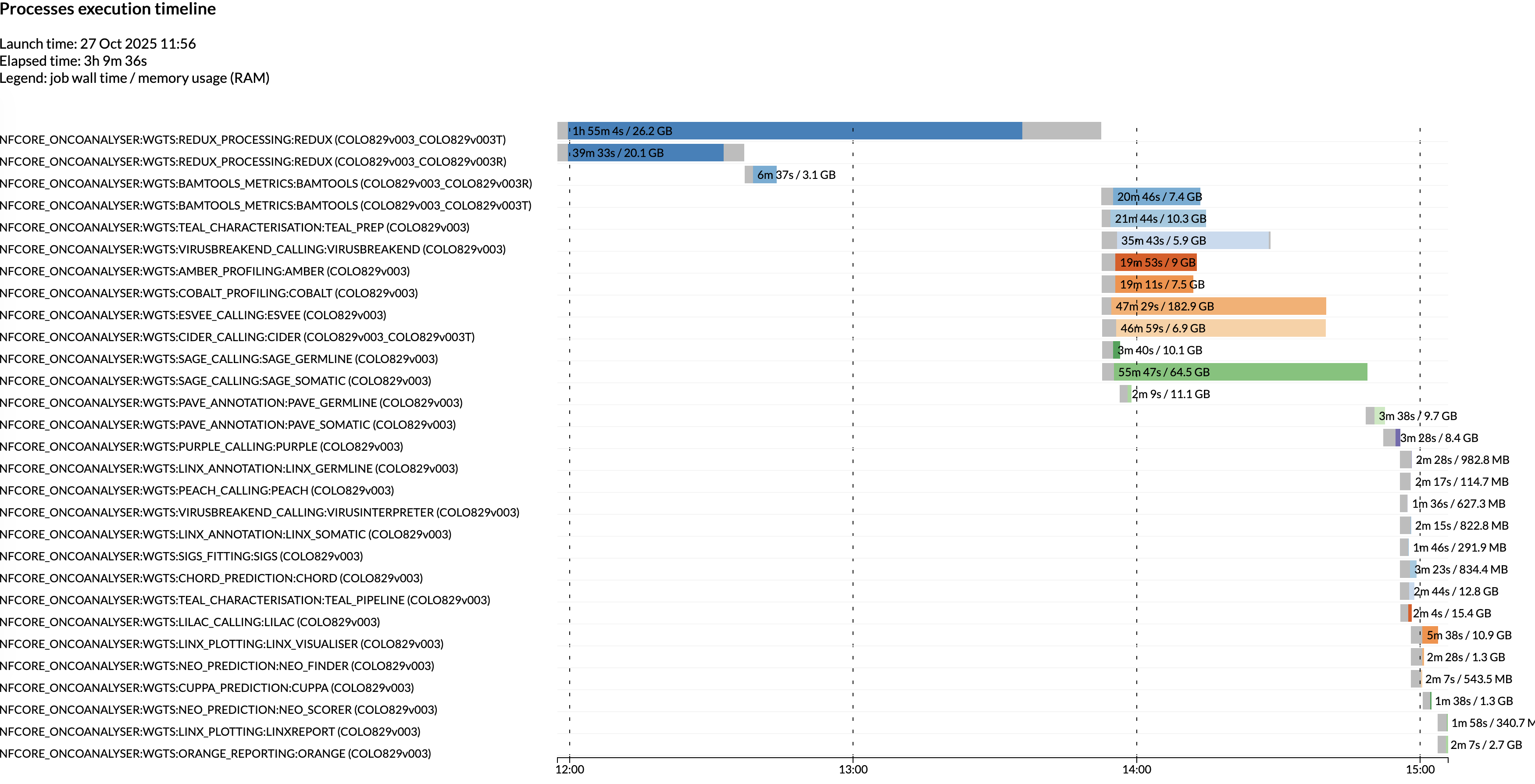Select the BAMTOOLS 6m 37s bar
The height and width of the screenshot is (784, 1535).
pyautogui.click(x=764, y=175)
